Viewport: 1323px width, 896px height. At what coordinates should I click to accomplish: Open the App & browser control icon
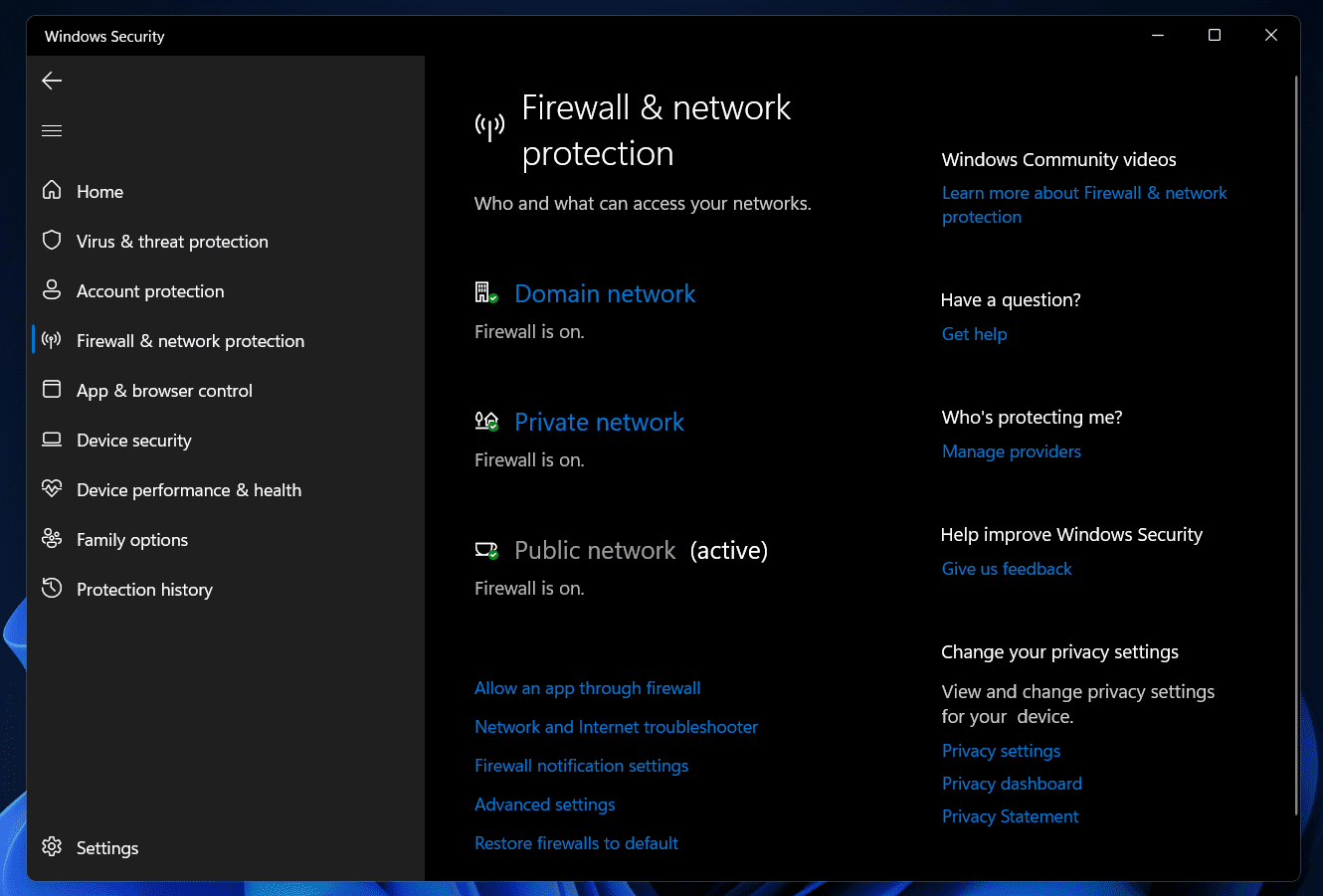click(x=52, y=390)
